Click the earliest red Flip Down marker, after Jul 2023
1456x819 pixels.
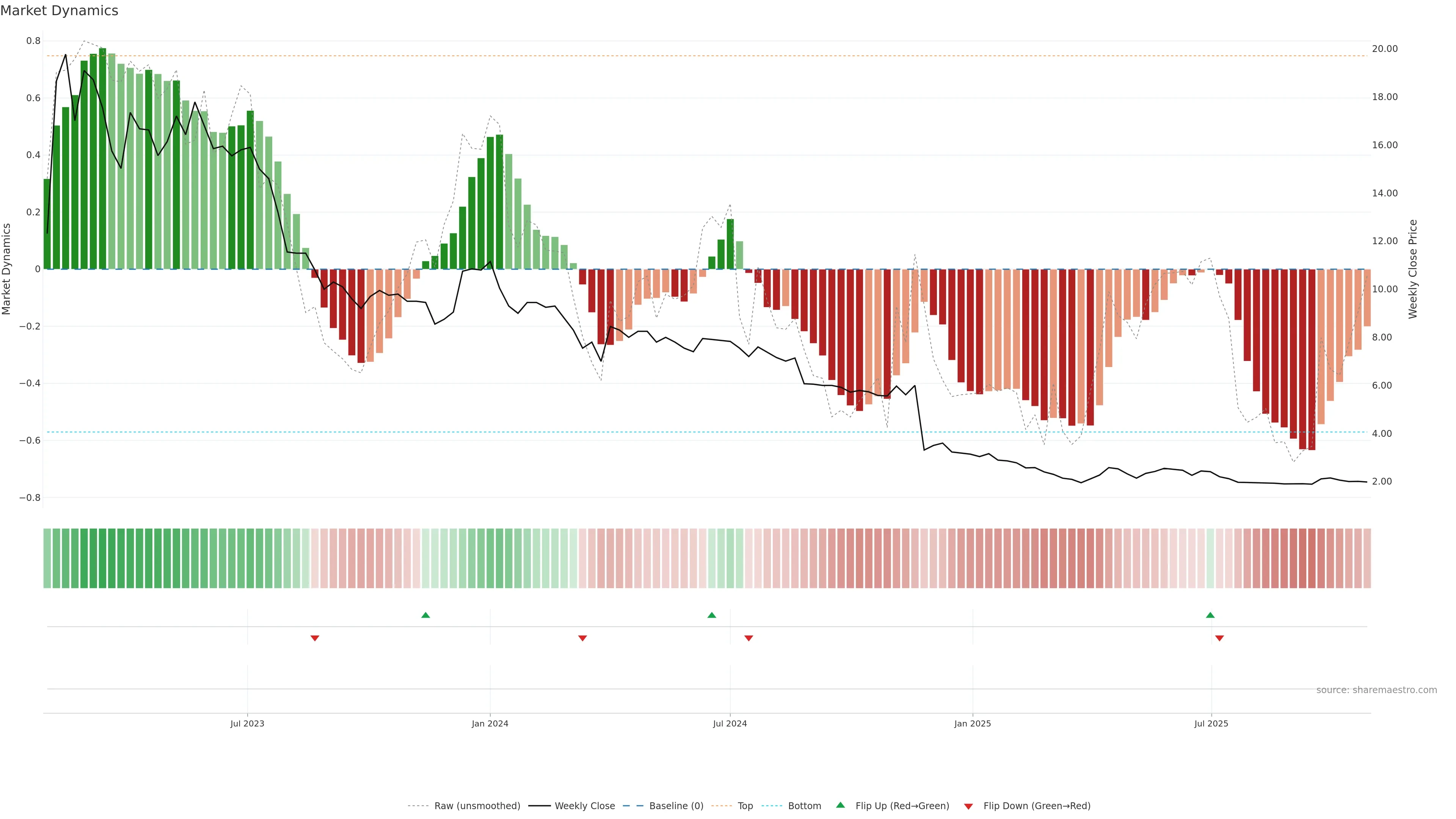(x=315, y=638)
